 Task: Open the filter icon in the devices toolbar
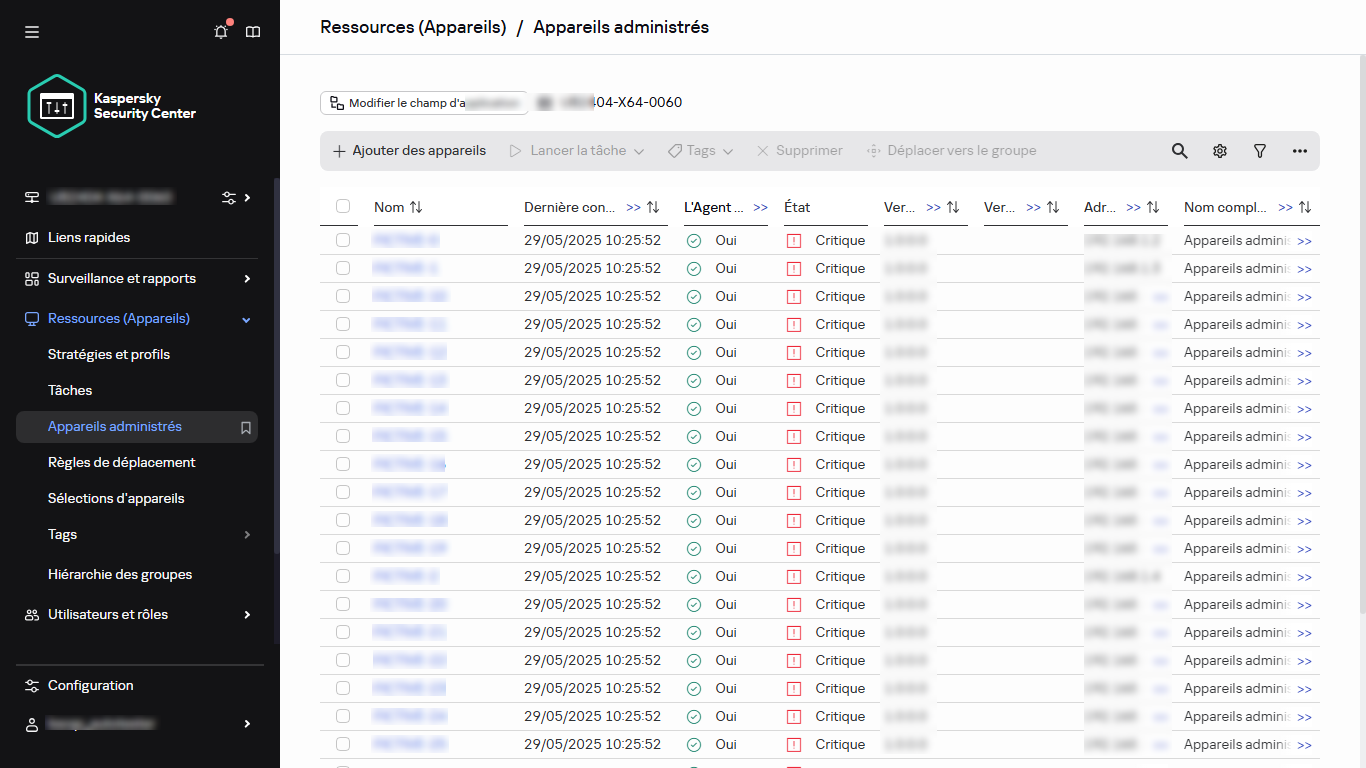click(1259, 150)
